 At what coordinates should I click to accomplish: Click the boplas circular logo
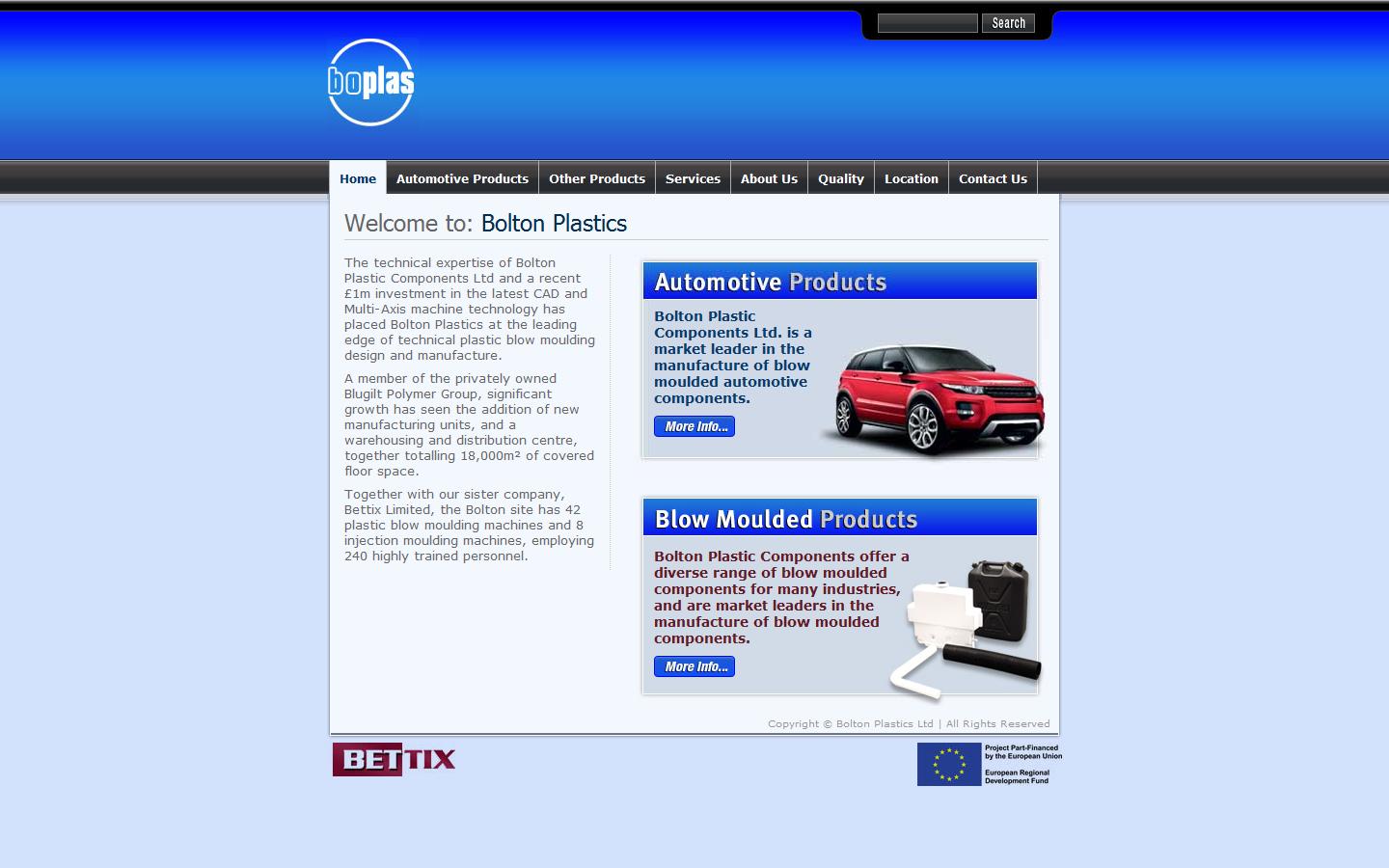pos(369,83)
